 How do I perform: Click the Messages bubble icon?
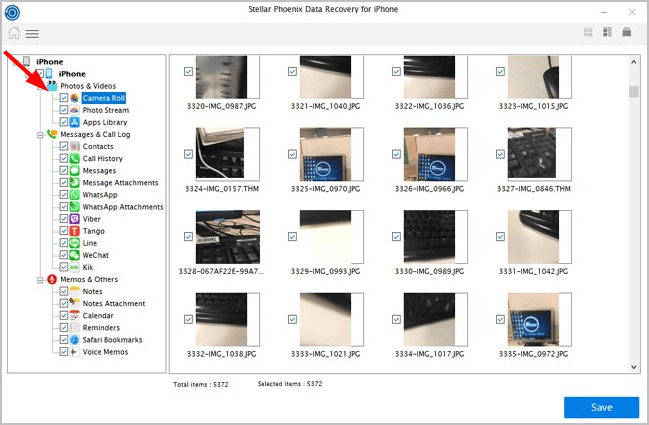pyautogui.click(x=75, y=170)
